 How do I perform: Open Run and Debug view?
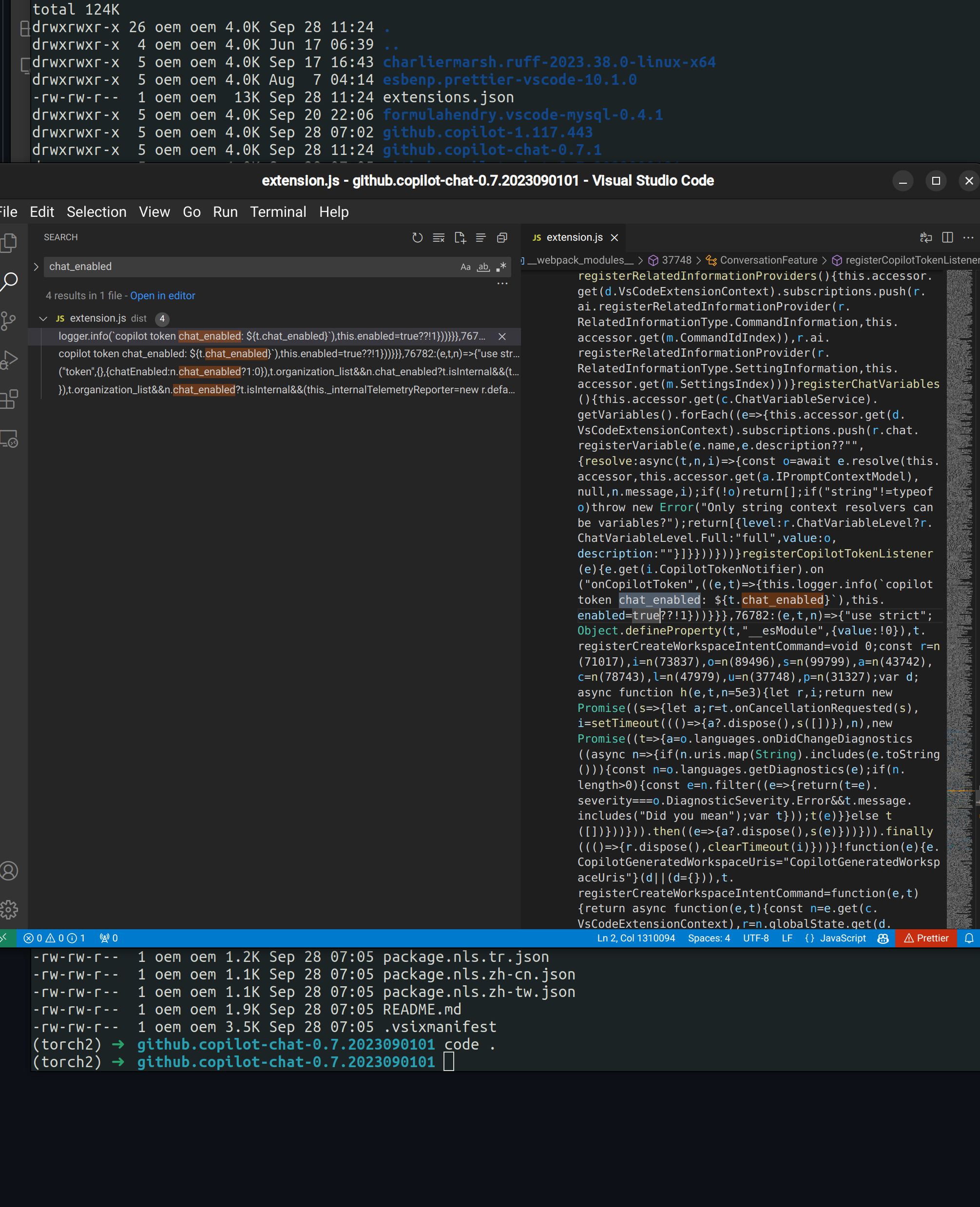click(x=9, y=360)
